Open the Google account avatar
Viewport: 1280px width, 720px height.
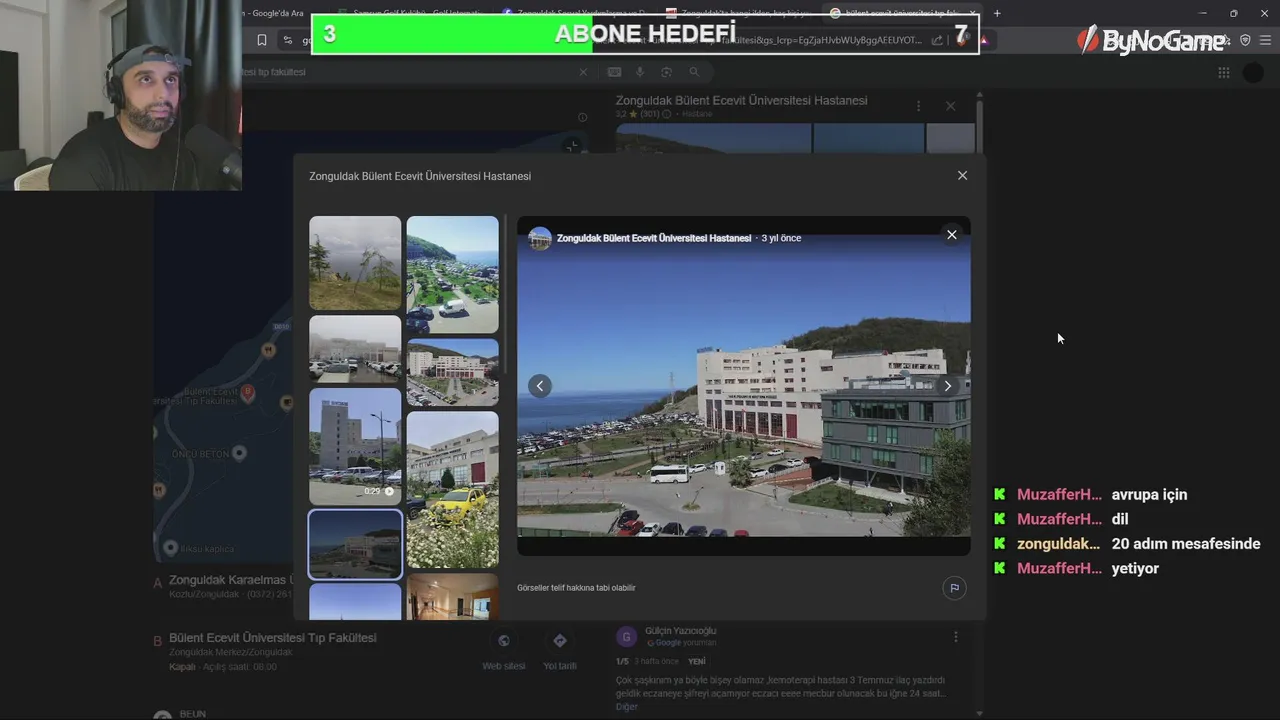1253,72
